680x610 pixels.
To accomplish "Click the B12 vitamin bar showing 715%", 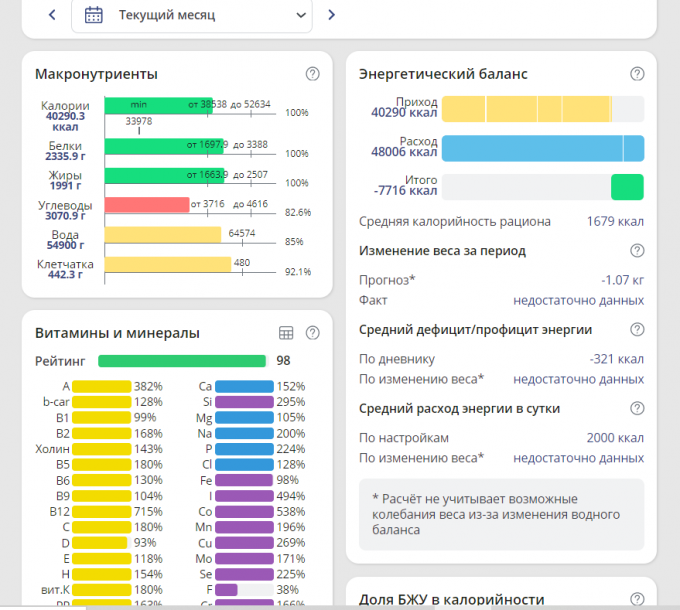I will (x=102, y=512).
